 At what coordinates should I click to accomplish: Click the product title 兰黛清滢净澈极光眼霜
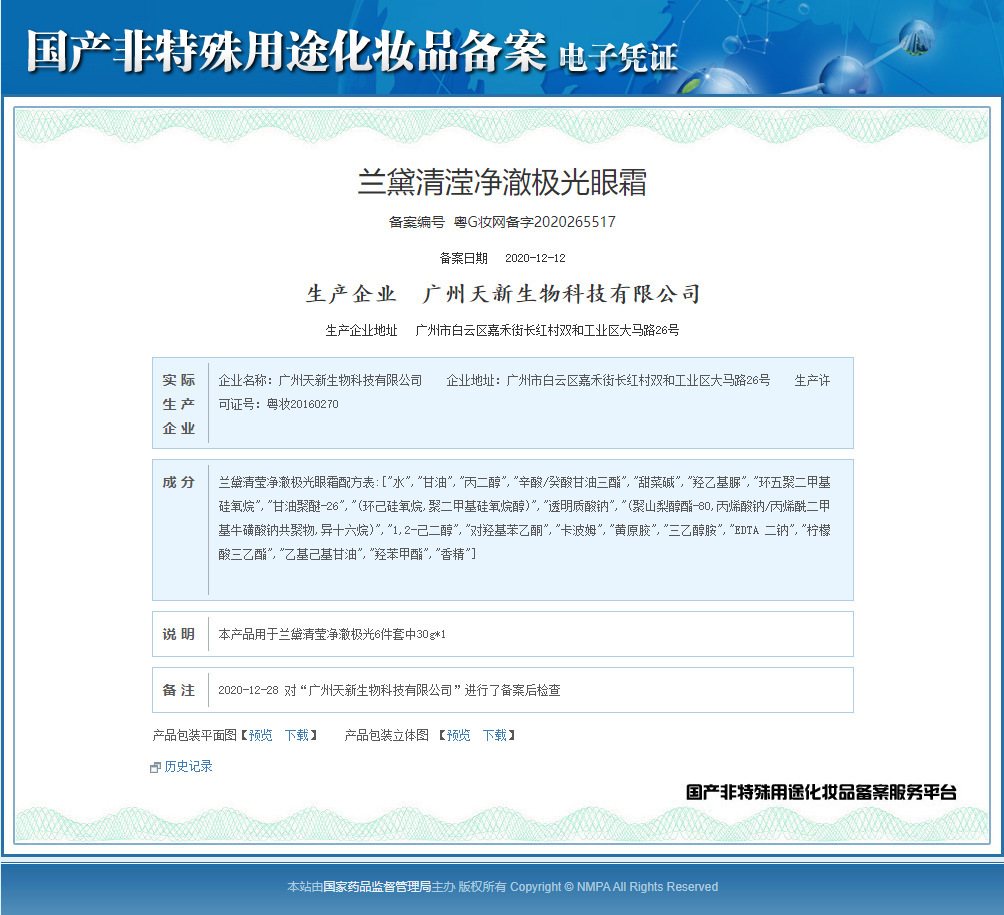point(502,182)
